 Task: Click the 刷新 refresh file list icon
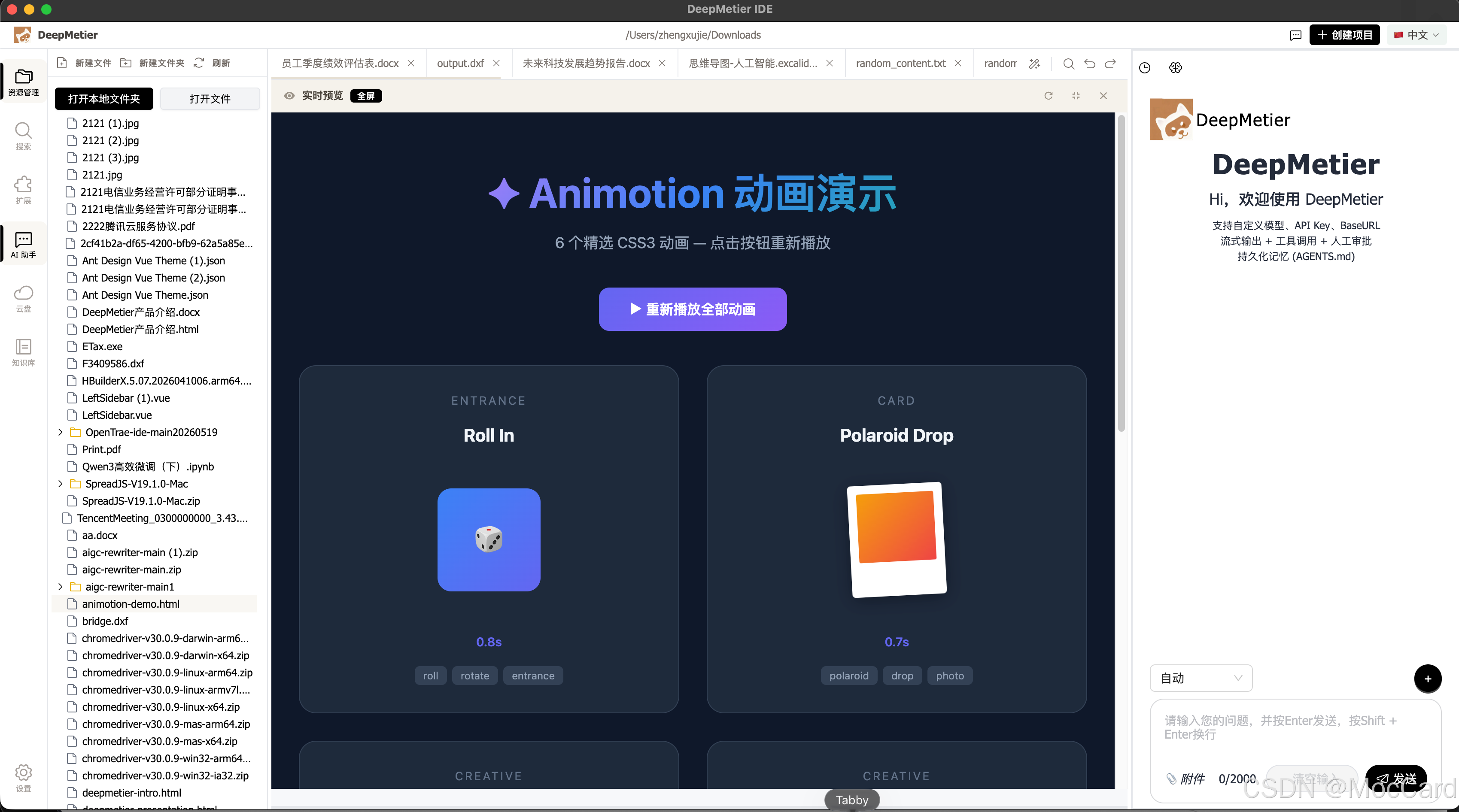(199, 63)
